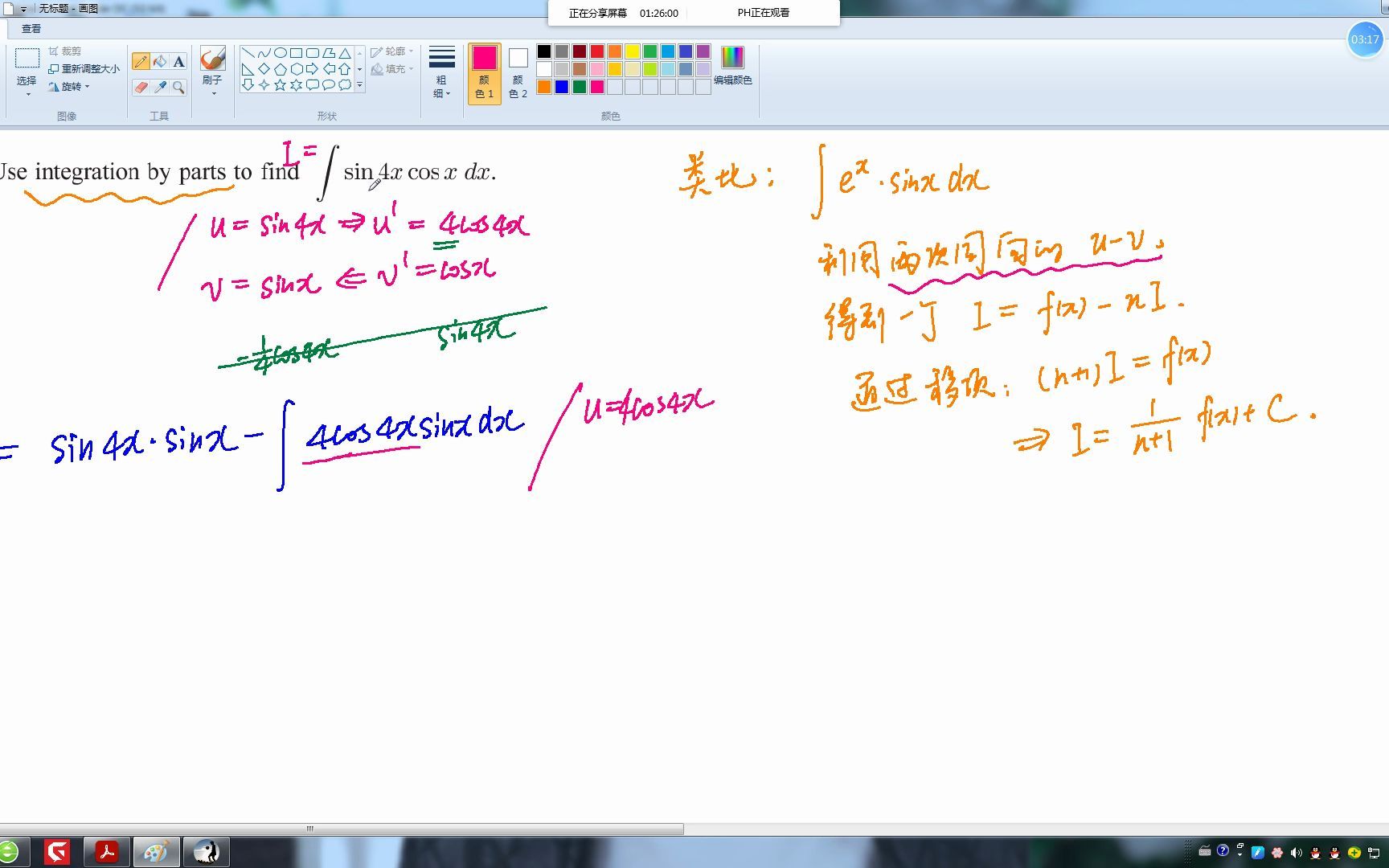This screenshot has width=1389, height=868.
Task: Pick the Triangle shape
Action: pos(344,53)
